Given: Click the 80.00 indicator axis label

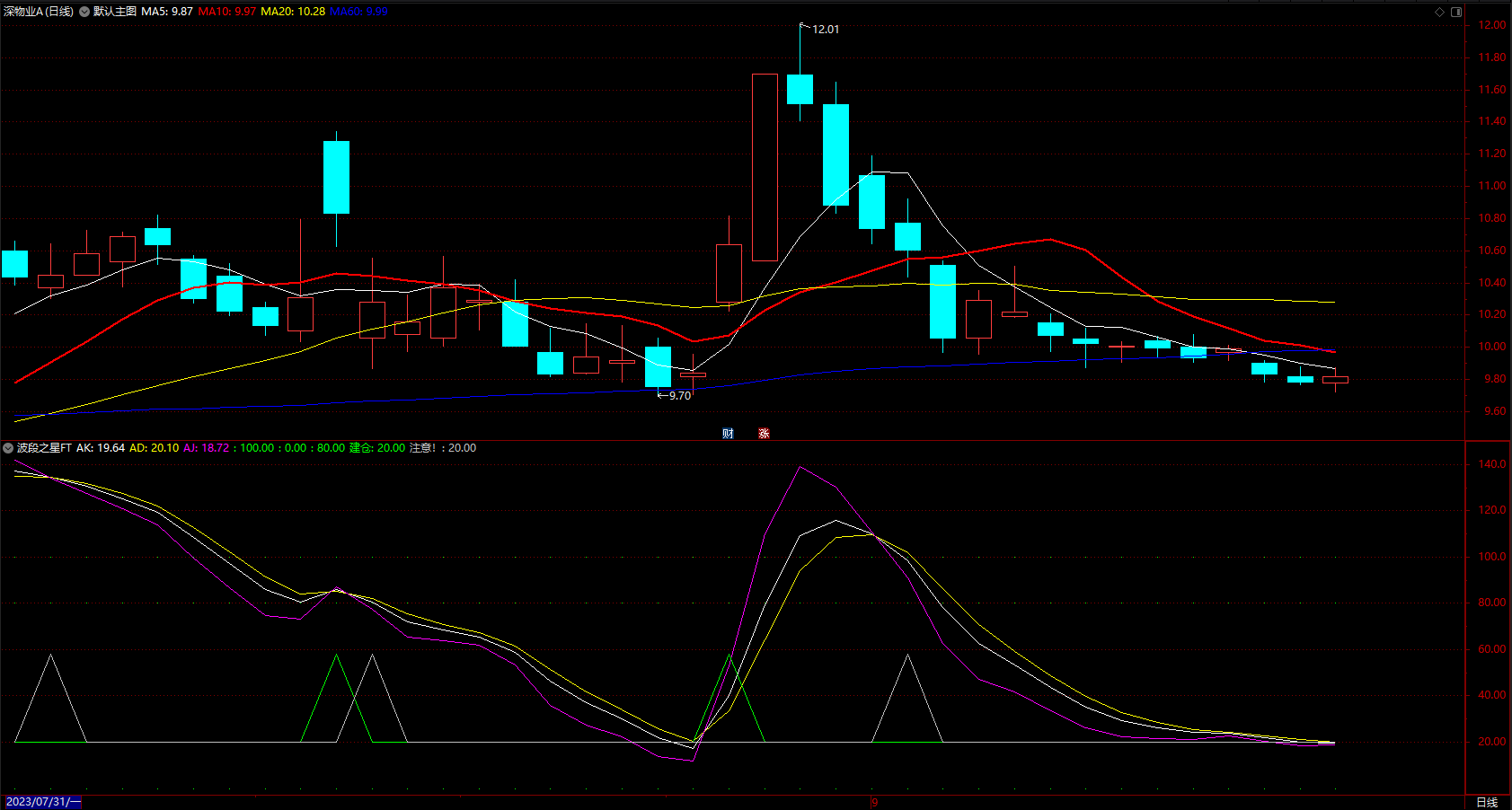Looking at the screenshot, I should pos(1492,603).
